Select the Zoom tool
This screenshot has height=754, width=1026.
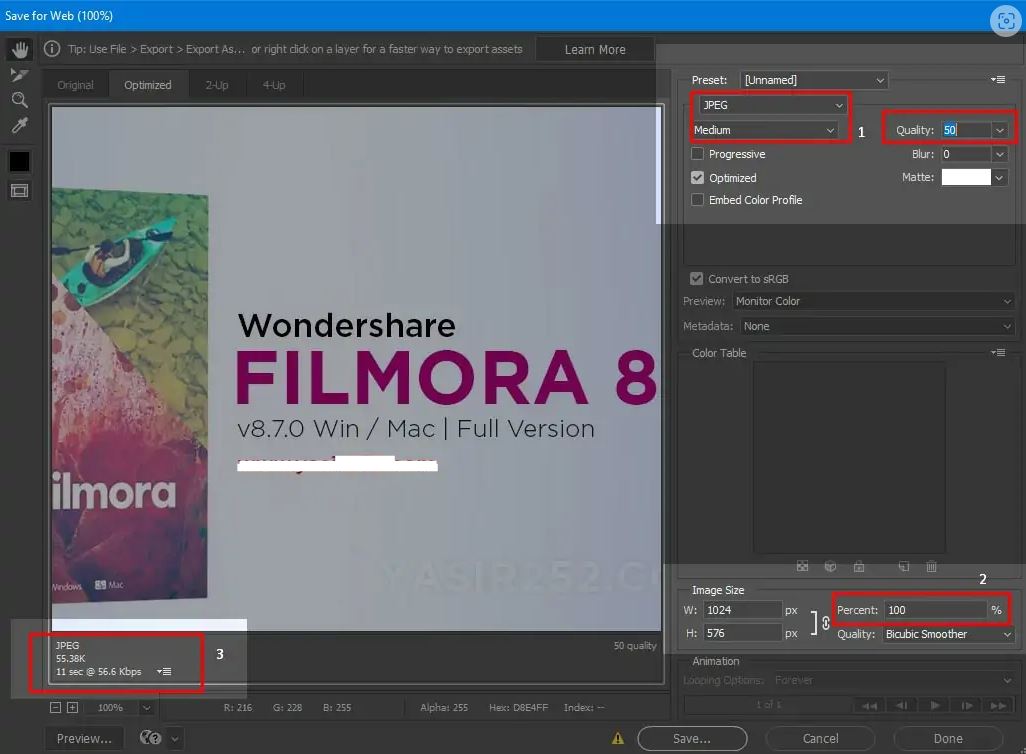(20, 99)
